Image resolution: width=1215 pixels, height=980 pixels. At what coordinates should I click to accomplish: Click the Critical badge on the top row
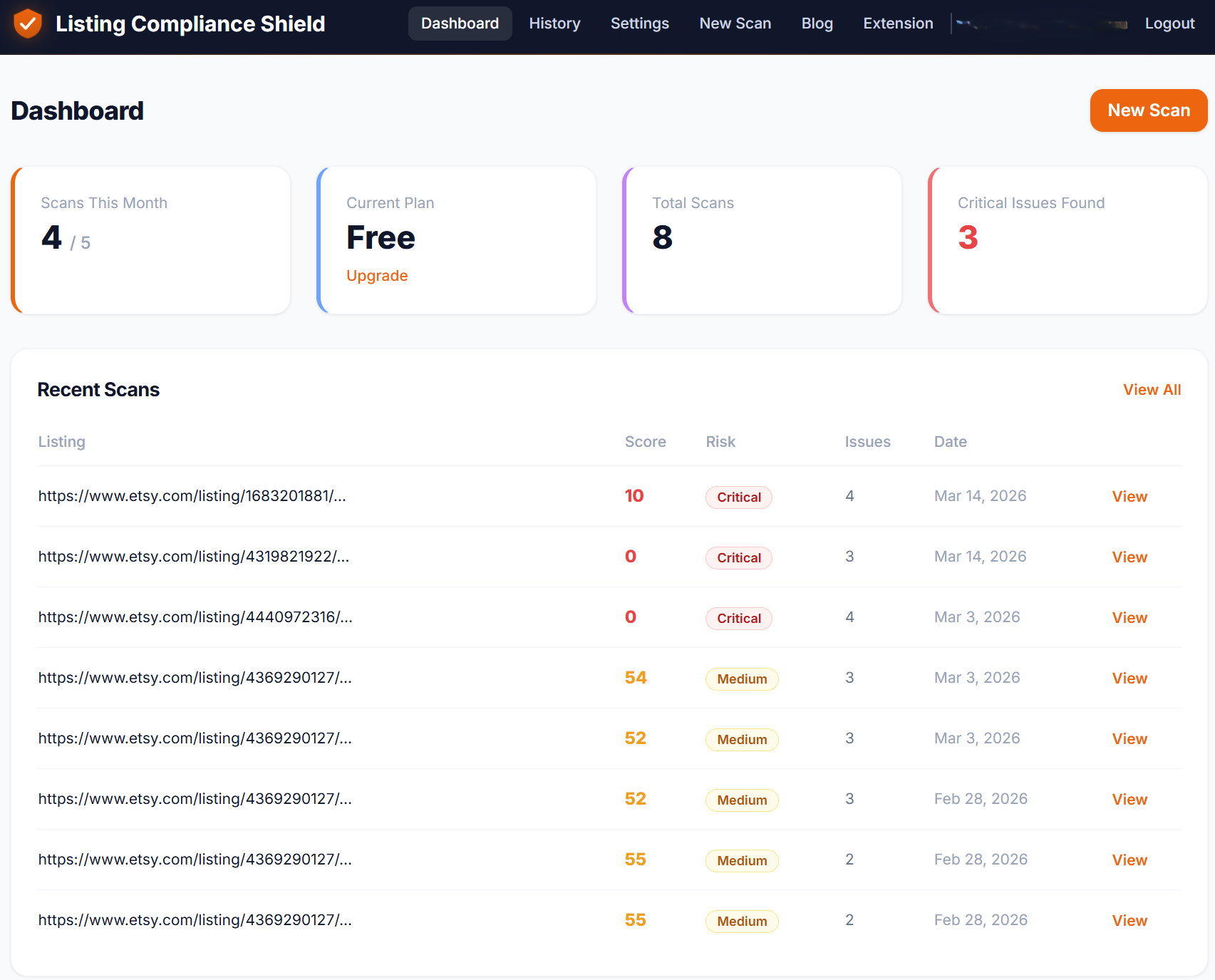(738, 497)
